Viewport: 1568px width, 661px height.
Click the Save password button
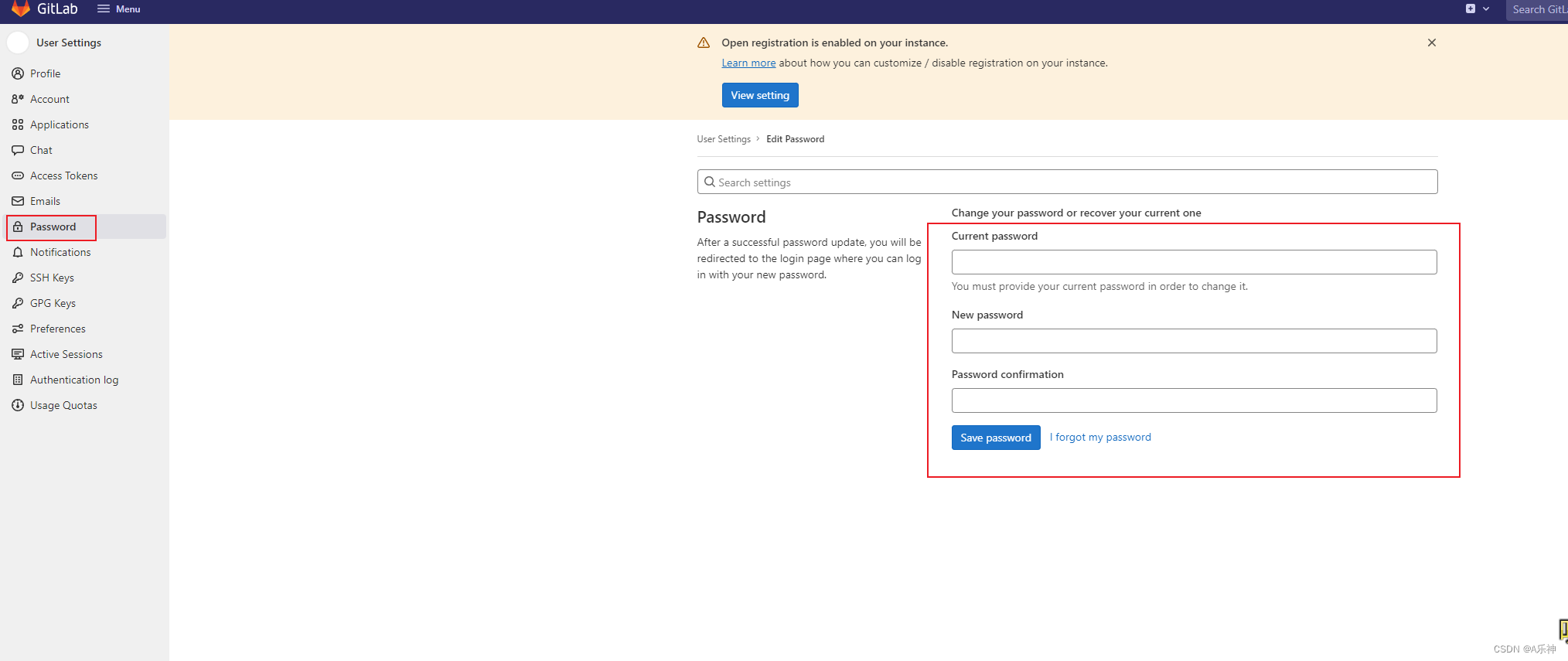996,438
